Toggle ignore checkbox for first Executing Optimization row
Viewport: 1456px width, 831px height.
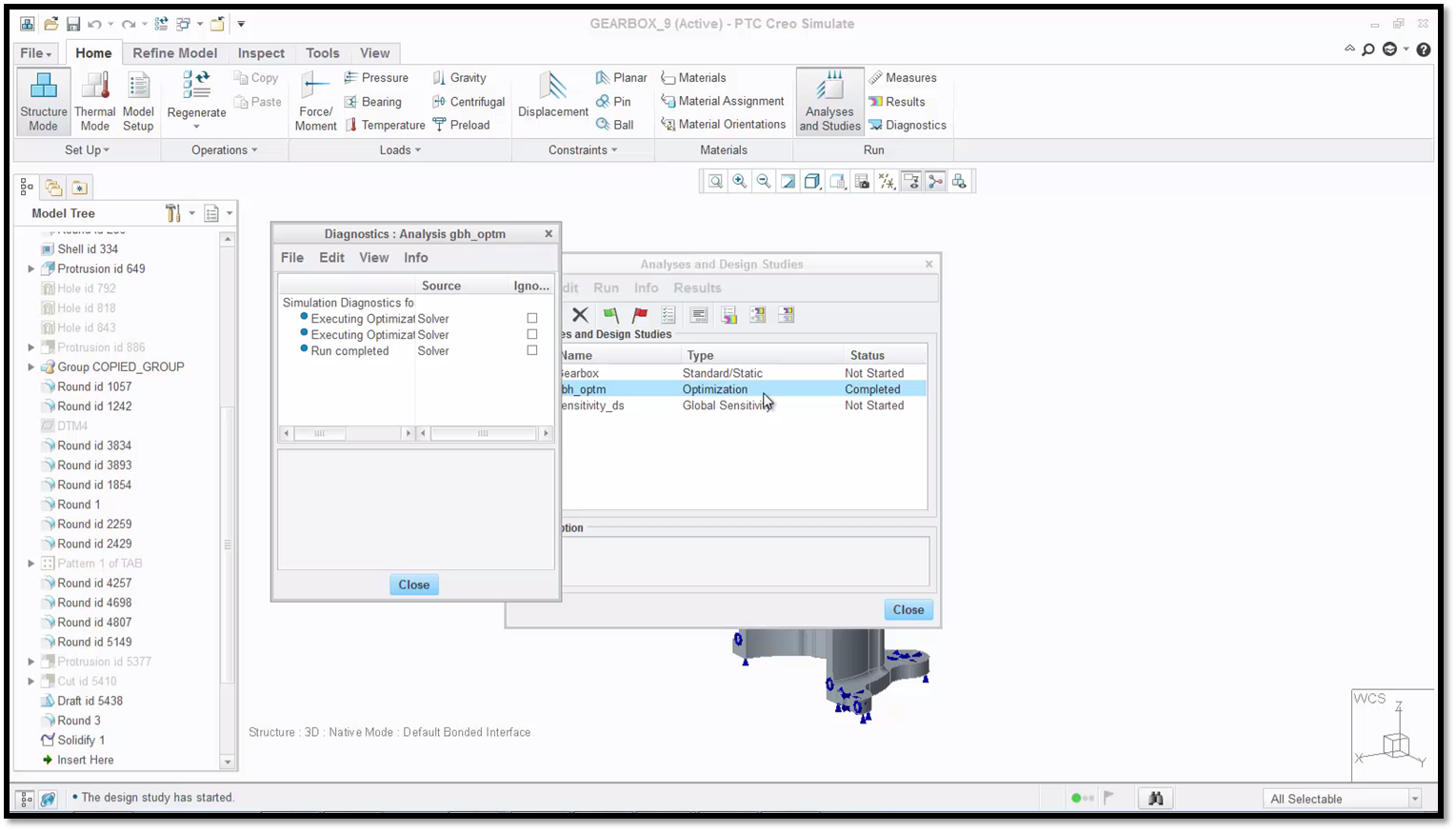(x=532, y=319)
